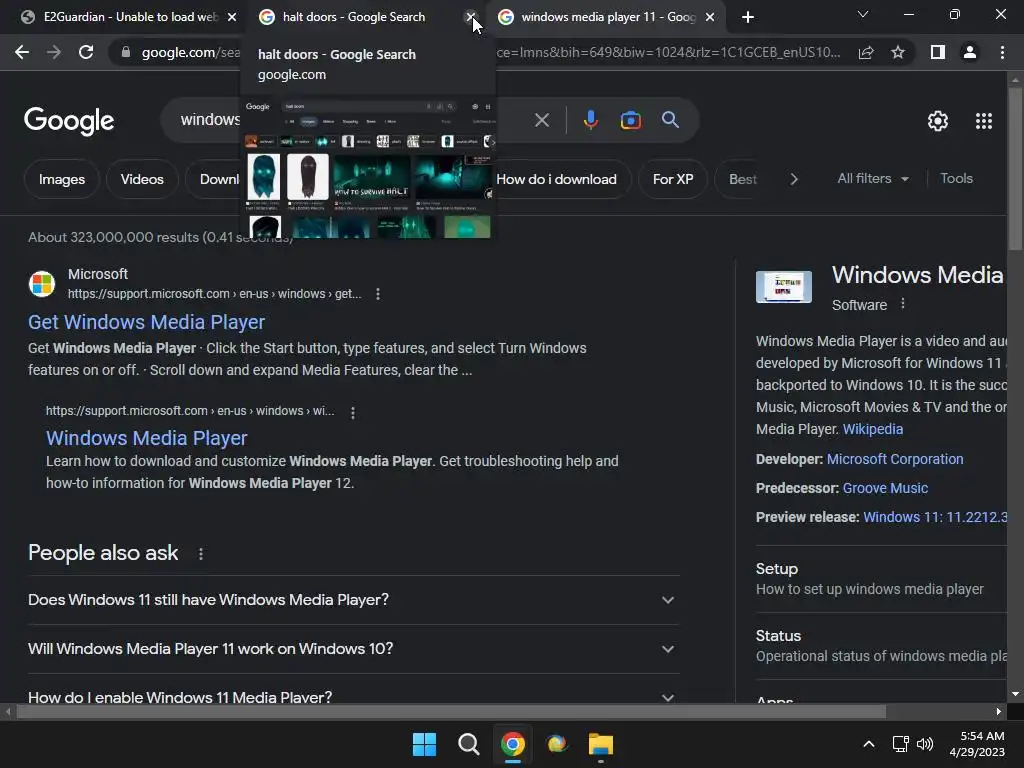Open Google quick settings gear
The image size is (1024, 768).
pos(938,121)
